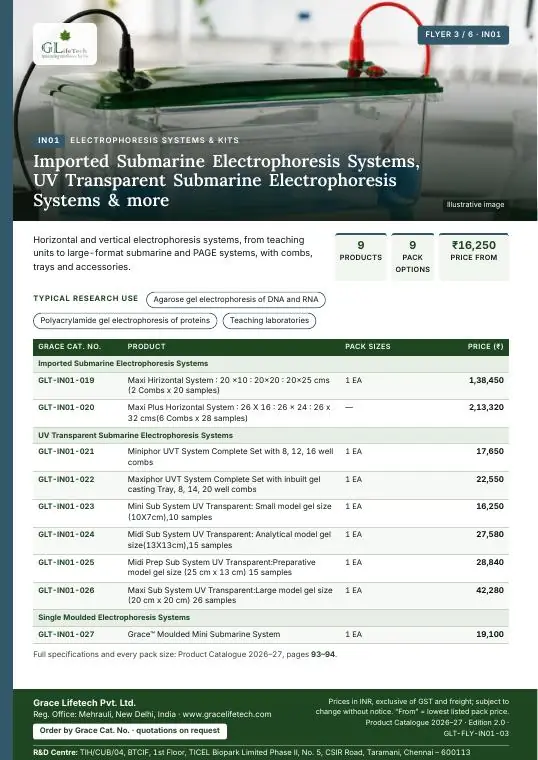Click catalog number GLT-IN01-026

point(66,591)
